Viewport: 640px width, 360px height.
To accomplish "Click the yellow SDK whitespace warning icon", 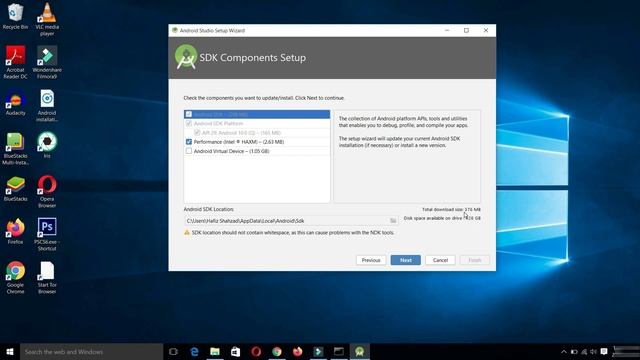I will [187, 232].
